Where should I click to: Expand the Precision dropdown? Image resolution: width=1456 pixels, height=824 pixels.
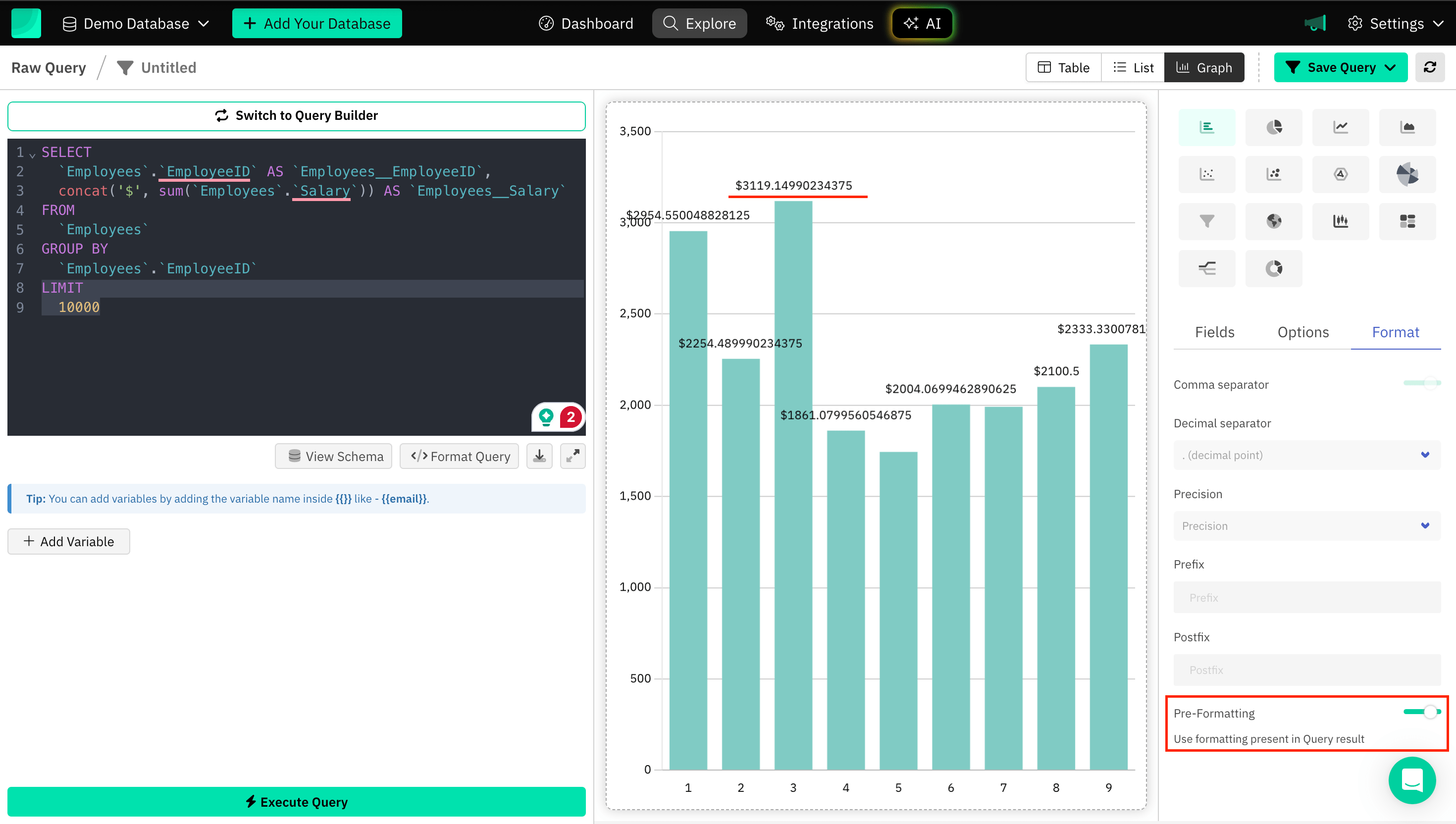(1306, 526)
